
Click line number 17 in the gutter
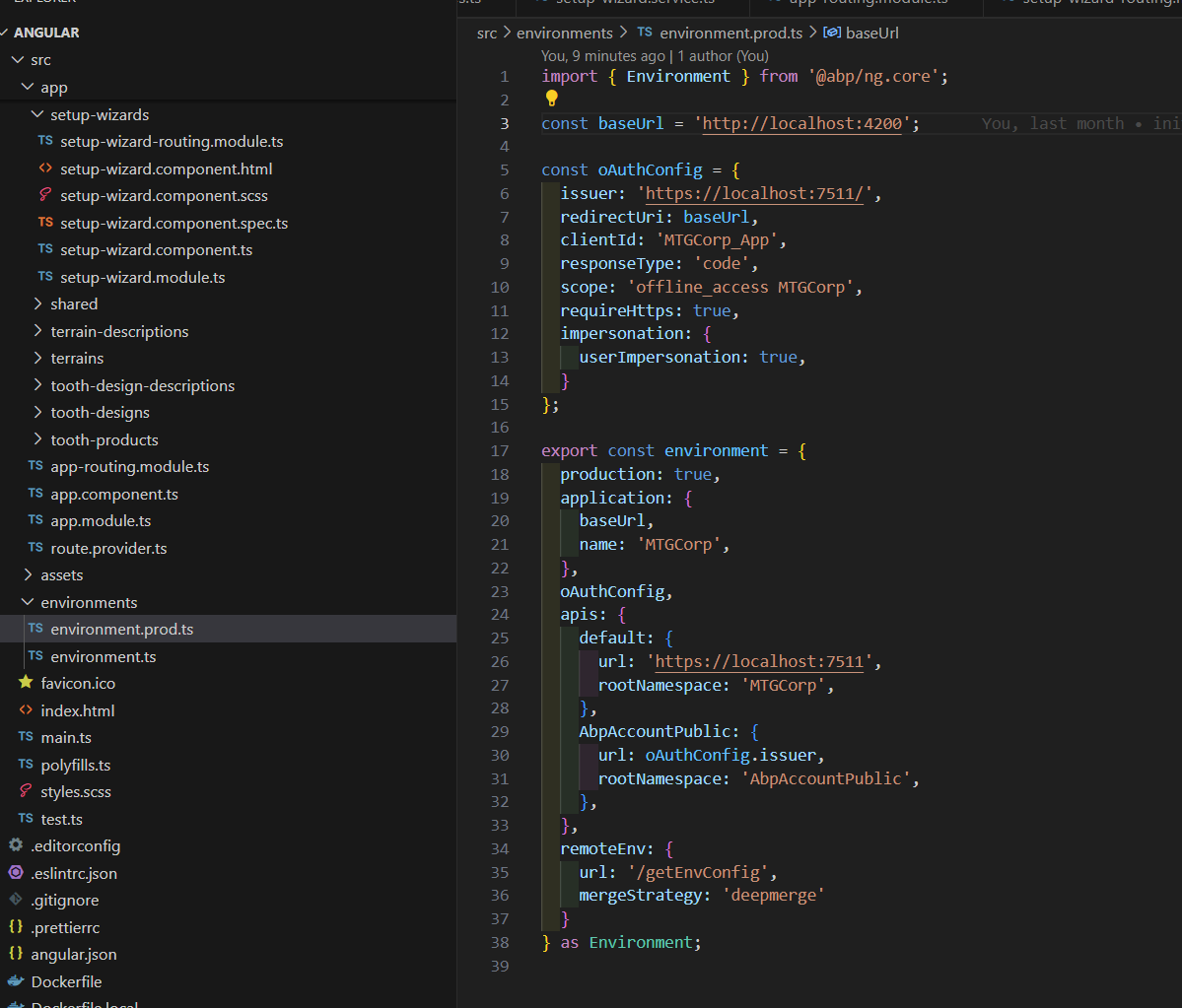tap(500, 450)
